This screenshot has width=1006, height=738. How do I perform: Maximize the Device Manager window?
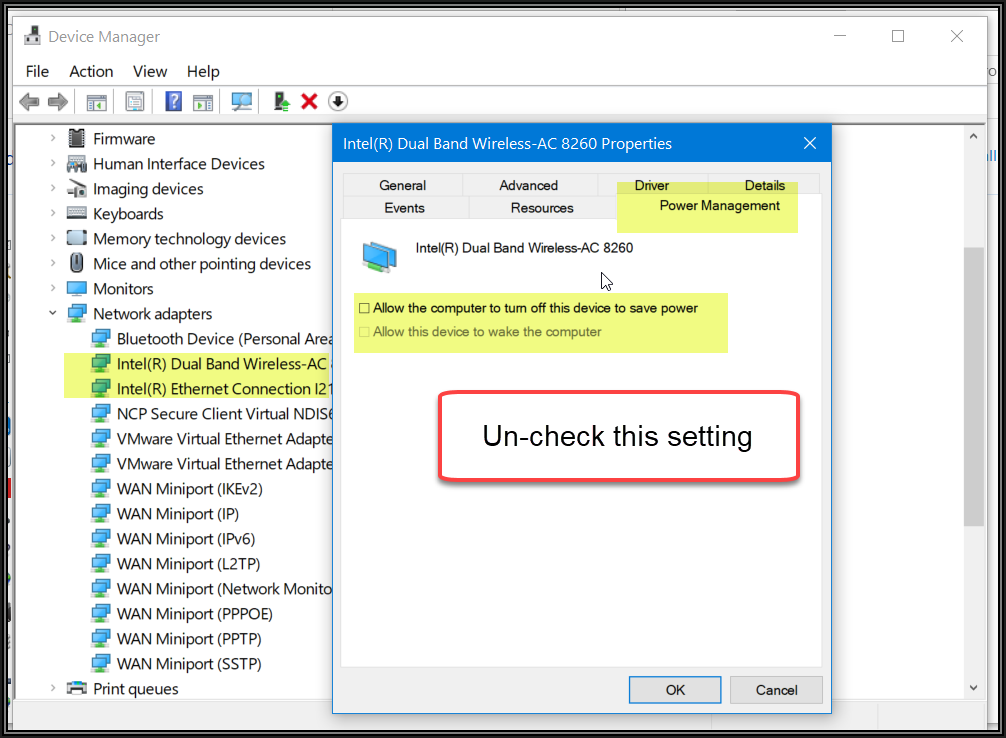(x=898, y=36)
